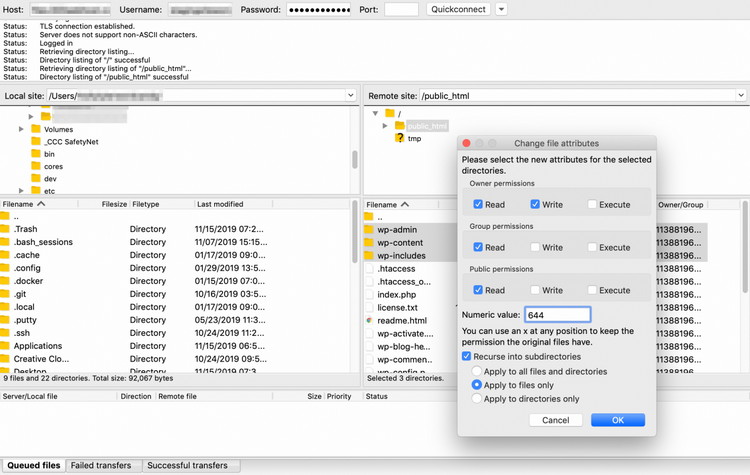Click the tmp folder question mark icon
Screen dimensions: 750x475
[x=399, y=139]
